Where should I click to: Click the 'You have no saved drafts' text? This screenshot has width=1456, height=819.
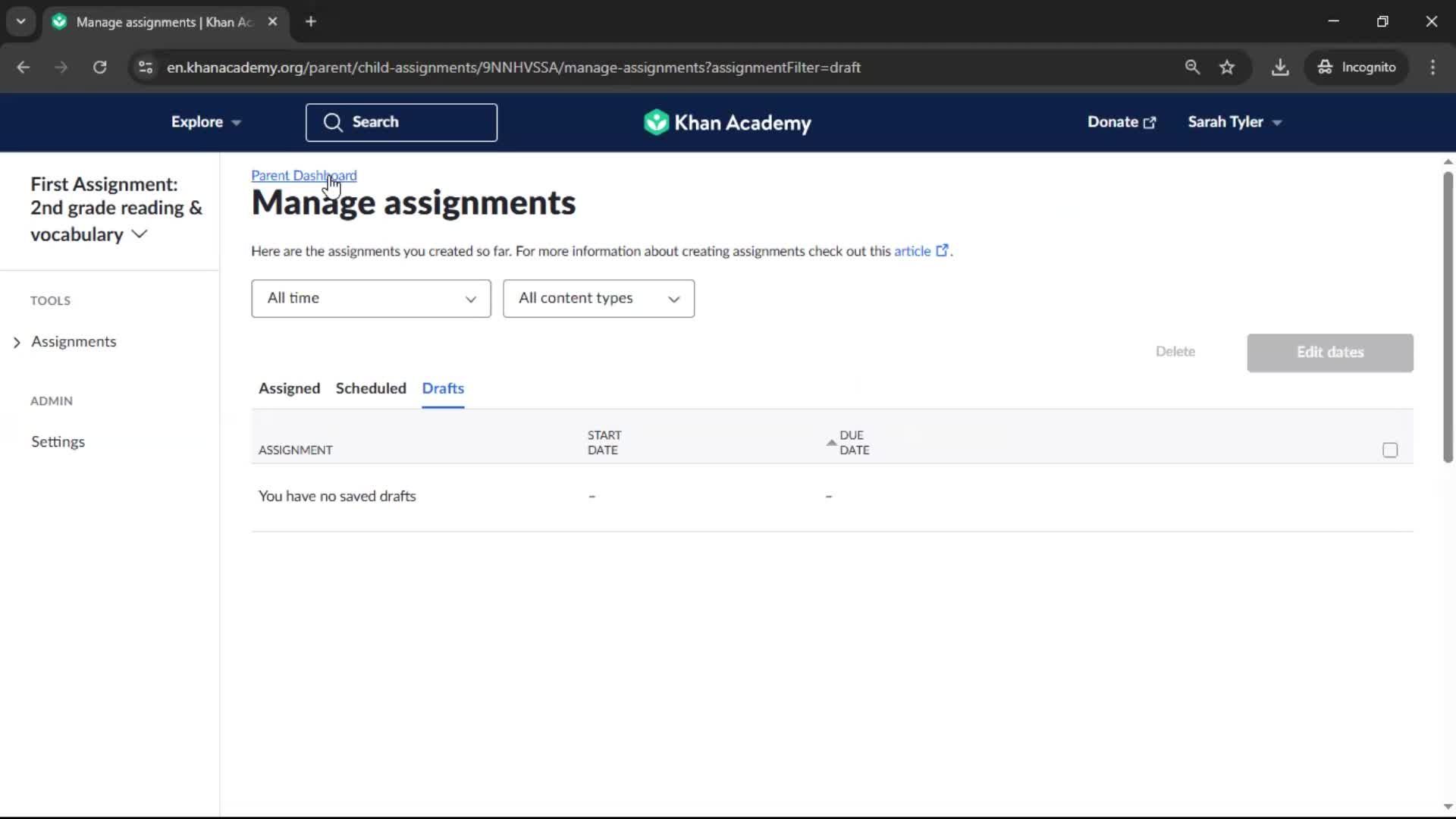pos(337,496)
